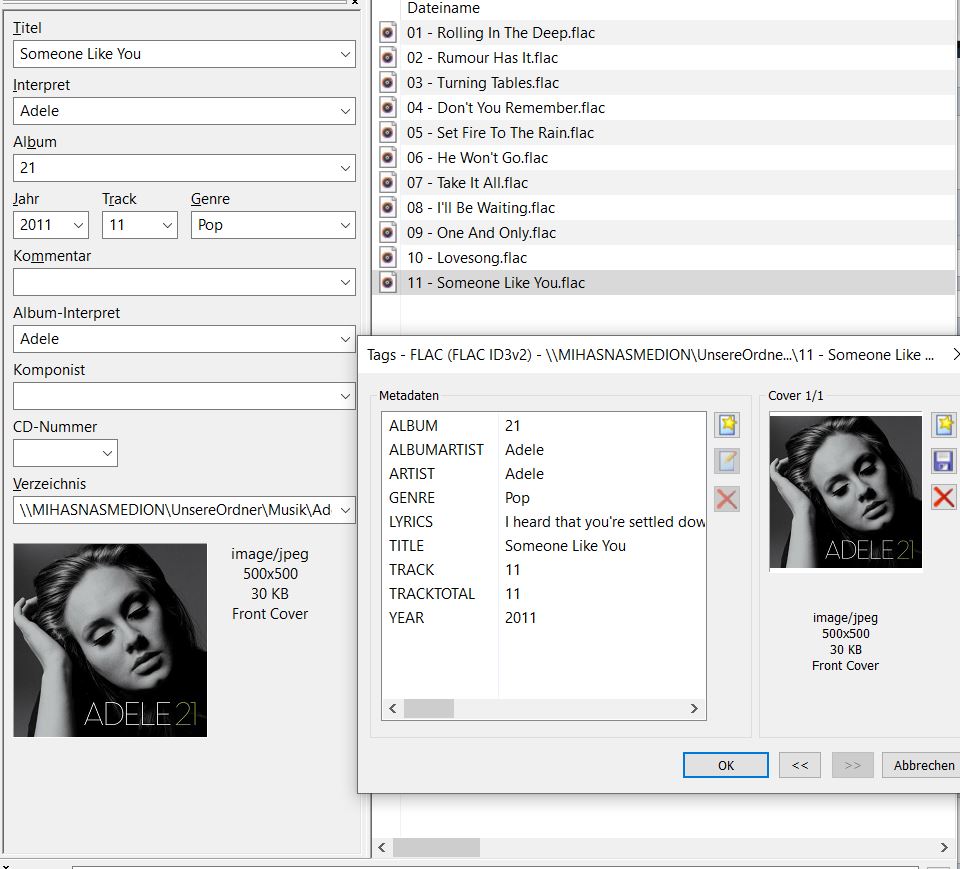
Task: Click the add cover star icon
Action: [943, 425]
